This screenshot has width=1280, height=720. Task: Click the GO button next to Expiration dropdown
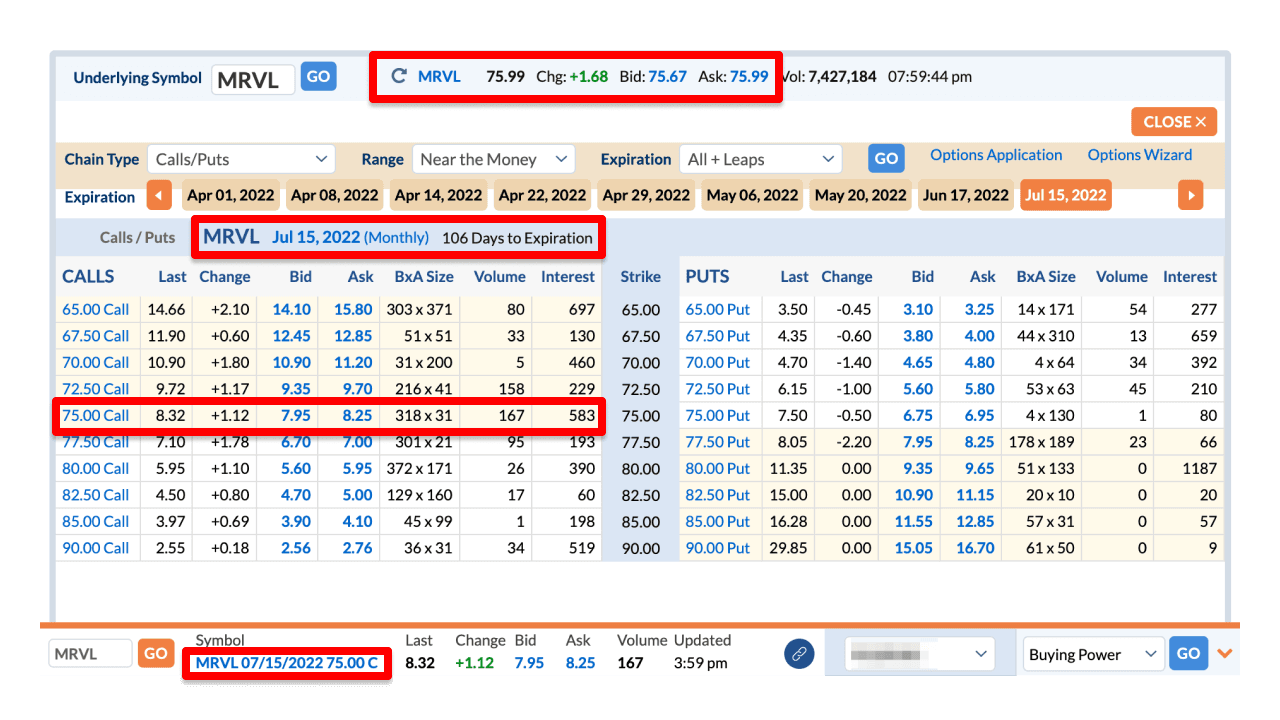[885, 158]
